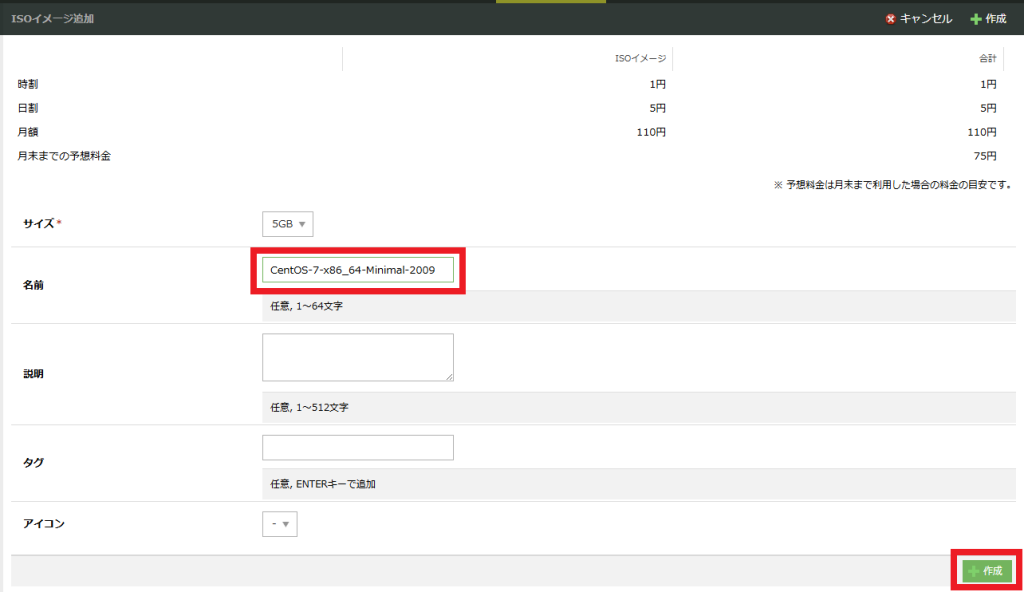Click the plus icon on bottom 作成 button
1024x592 pixels.
click(974, 571)
